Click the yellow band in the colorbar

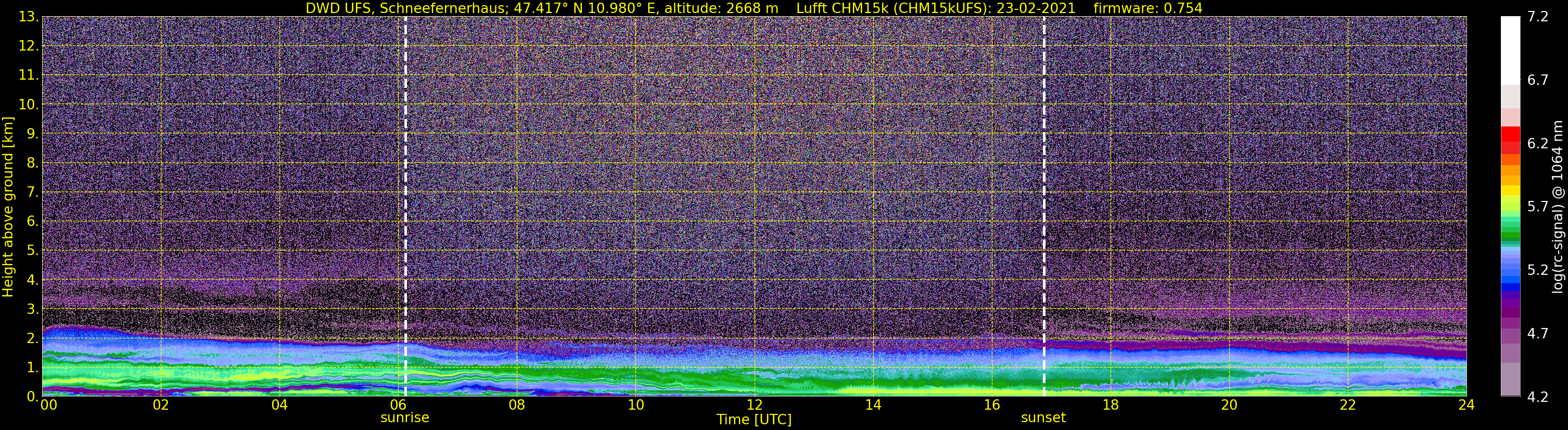(1510, 190)
